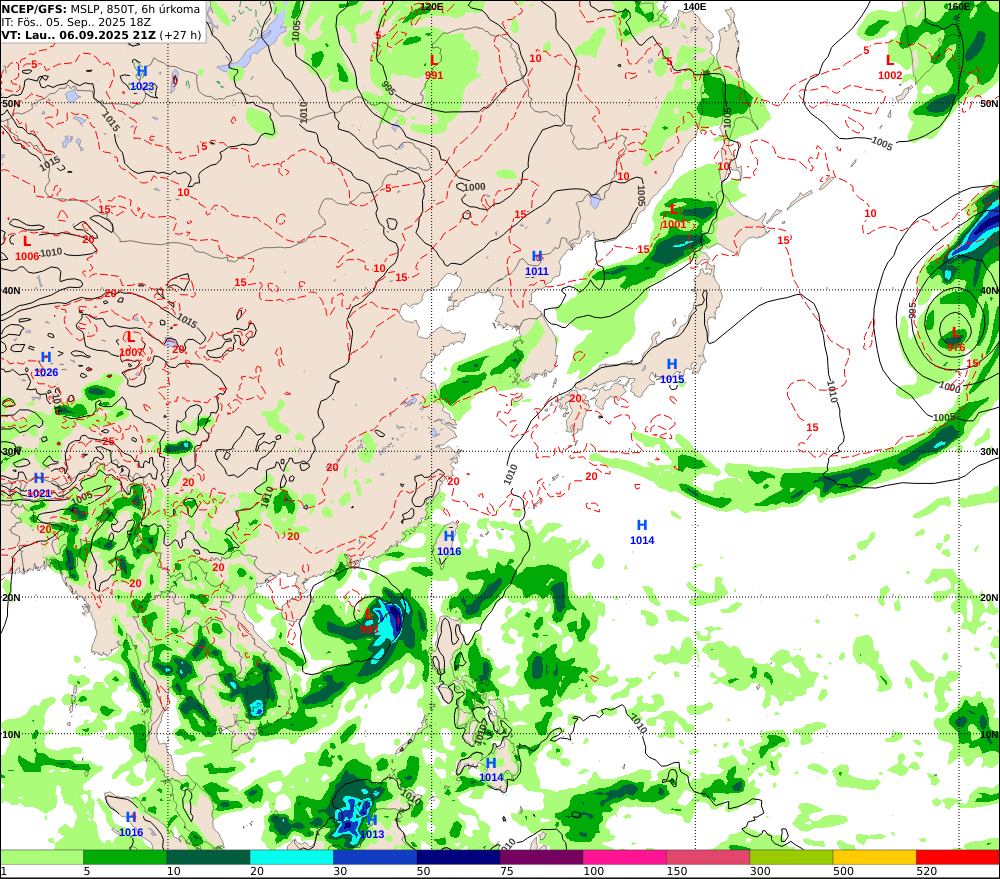Click the South China Sea low L 993
Viewport: 1000px width, 879px height.
pyautogui.click(x=369, y=621)
